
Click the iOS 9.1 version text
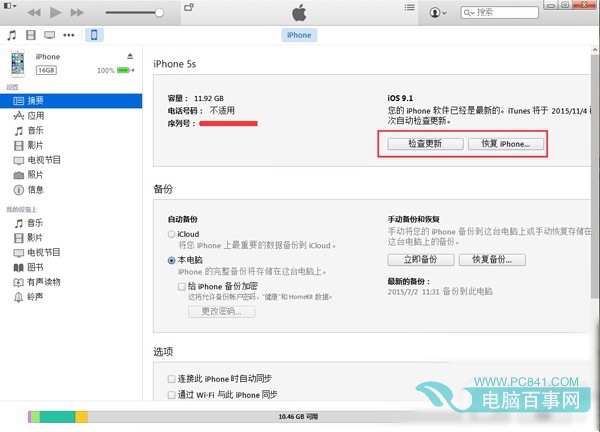[400, 98]
